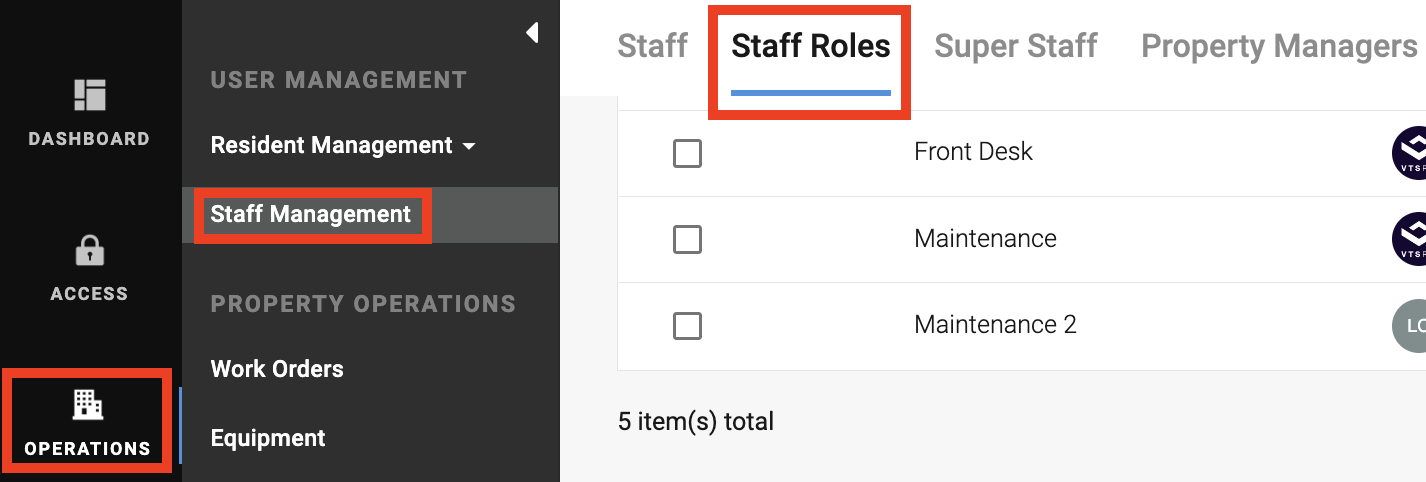Go to Equipment in the sidebar
Screen dimensions: 1426x482
click(x=268, y=438)
